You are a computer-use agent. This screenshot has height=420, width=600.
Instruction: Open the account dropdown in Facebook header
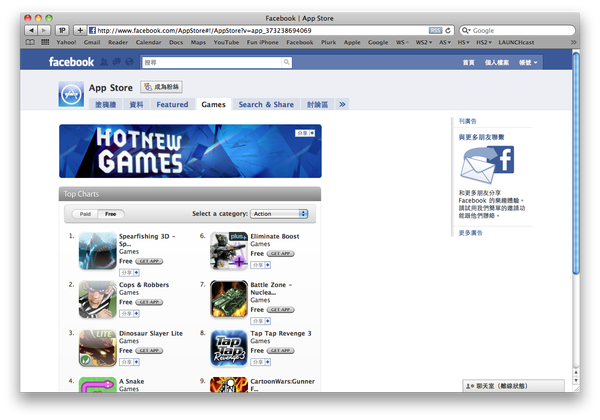[x=528, y=62]
